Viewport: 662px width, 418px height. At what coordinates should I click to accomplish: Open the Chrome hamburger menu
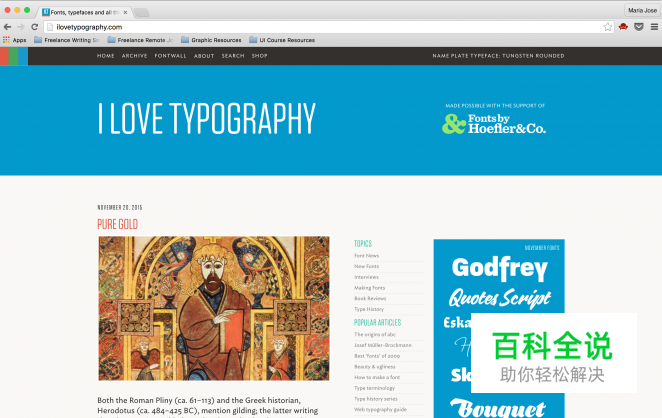point(653,27)
